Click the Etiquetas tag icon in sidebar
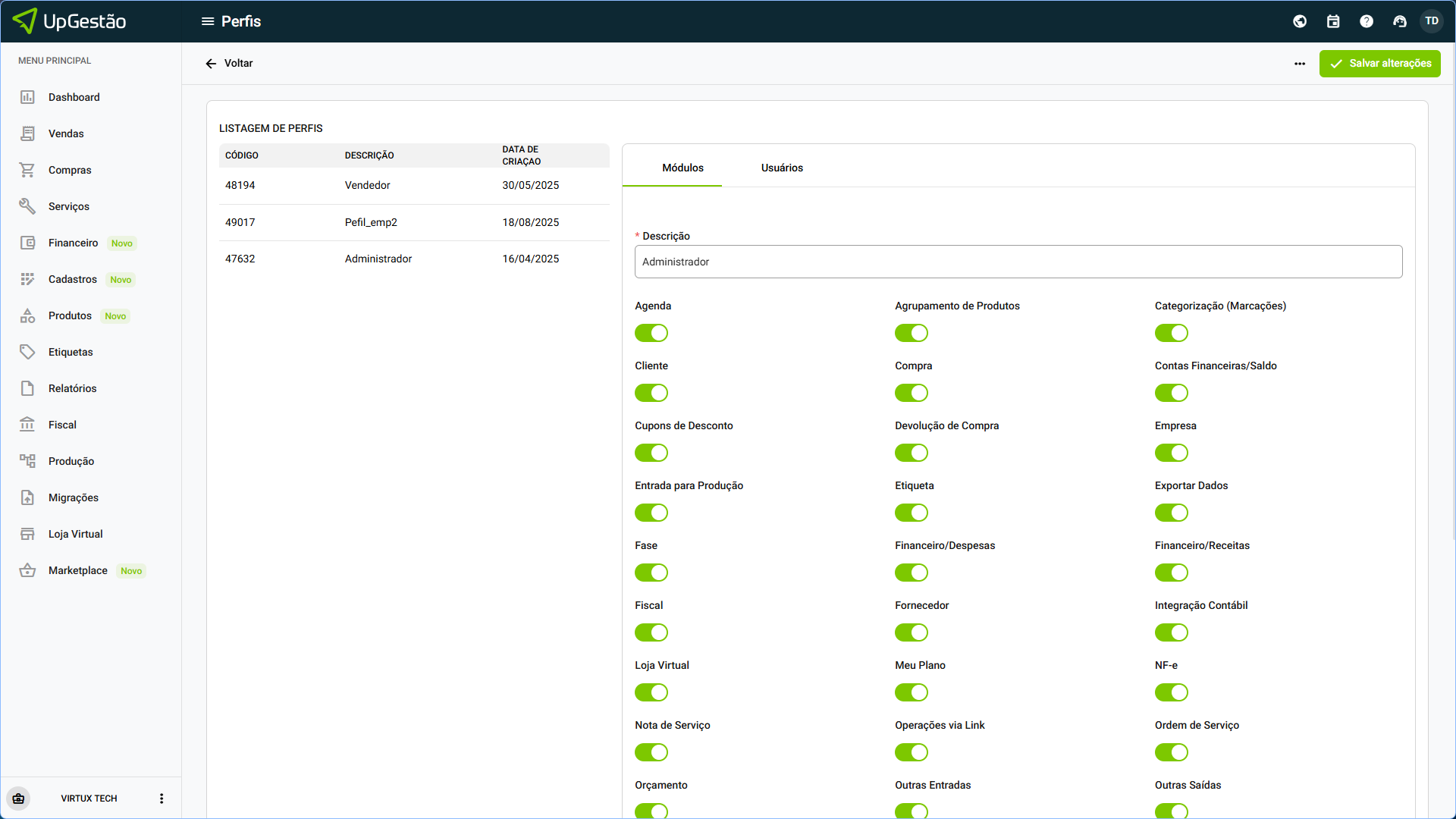Viewport: 1456px width, 819px height. click(x=27, y=352)
